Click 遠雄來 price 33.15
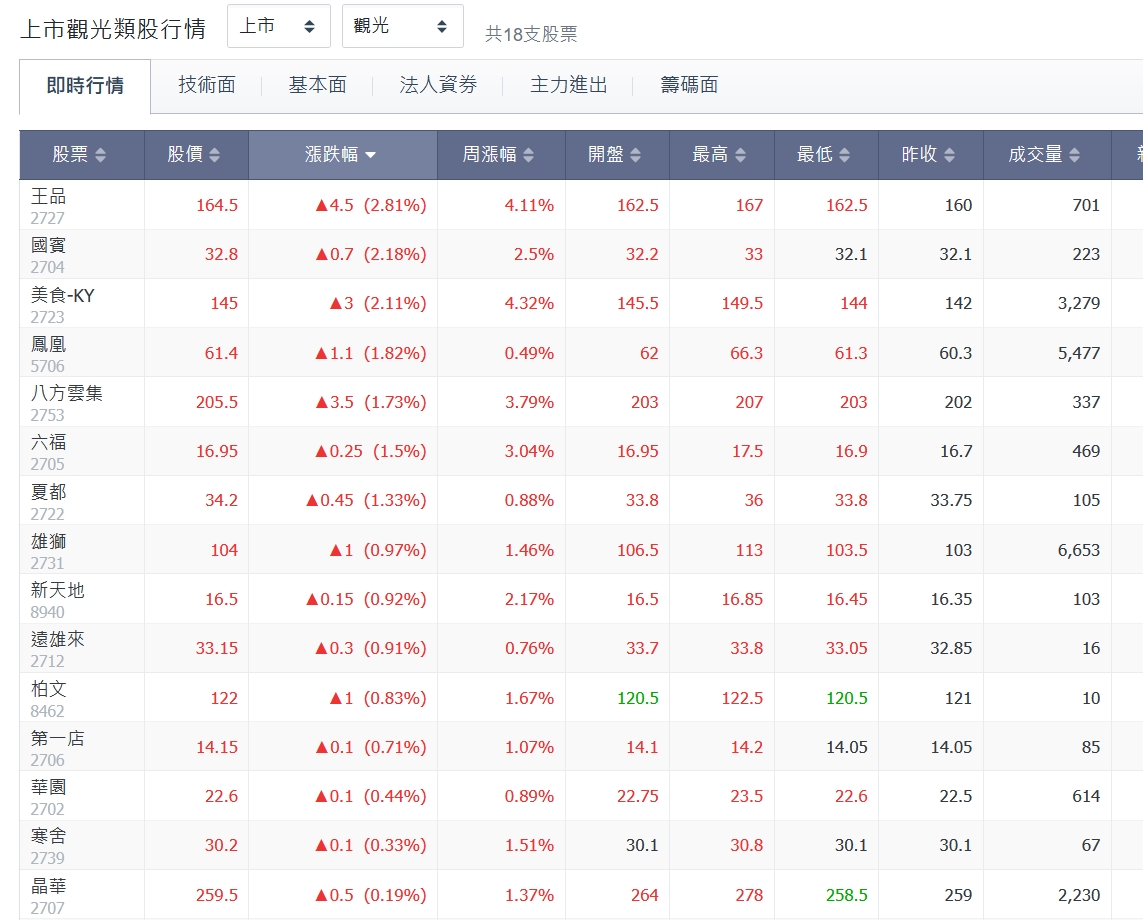 (x=216, y=648)
